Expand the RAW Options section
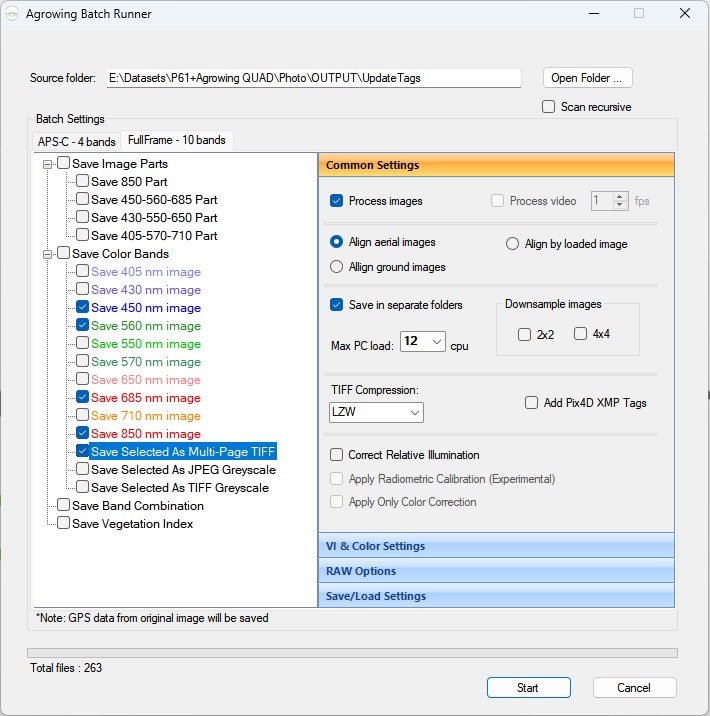This screenshot has width=710, height=716. coord(496,571)
